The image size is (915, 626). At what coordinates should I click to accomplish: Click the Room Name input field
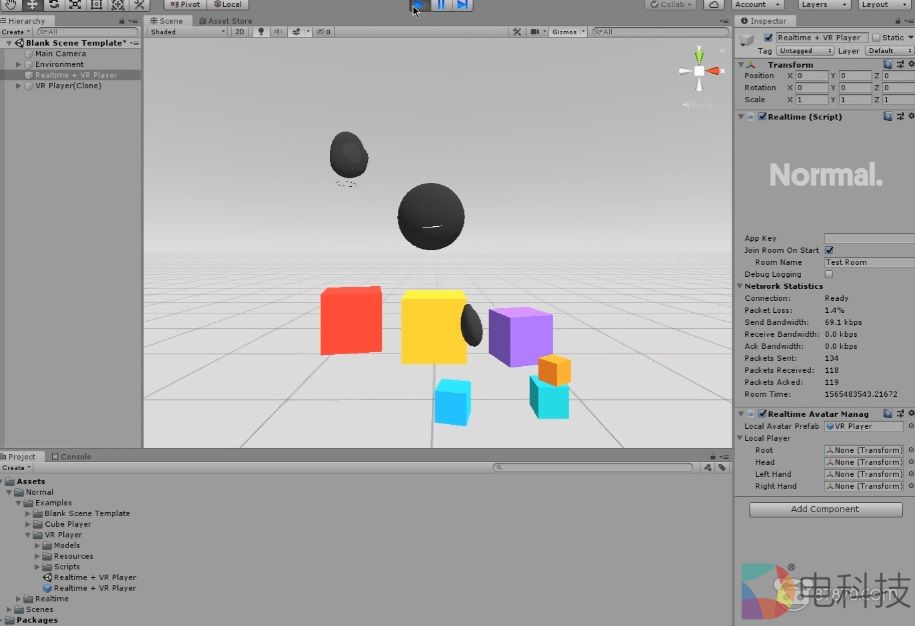click(867, 262)
